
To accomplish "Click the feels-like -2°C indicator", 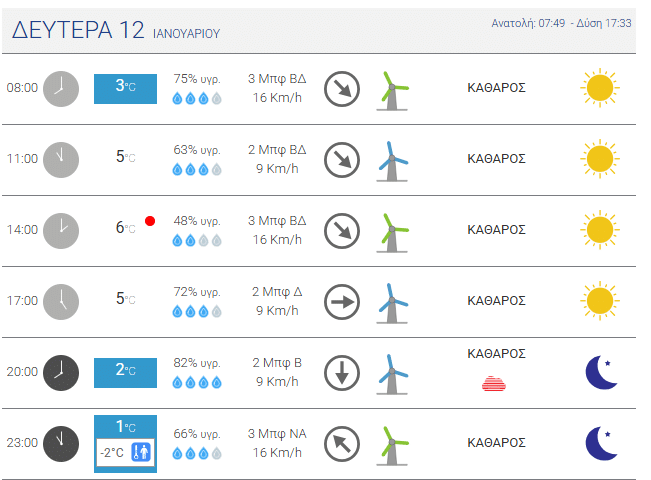I will (x=126, y=453).
